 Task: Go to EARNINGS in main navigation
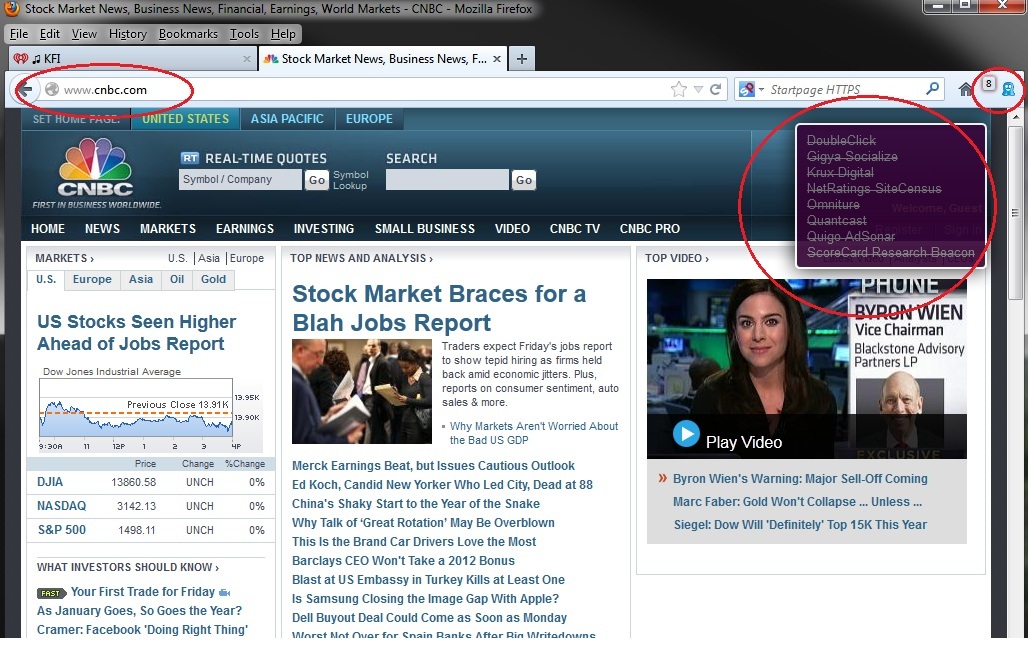(x=245, y=229)
